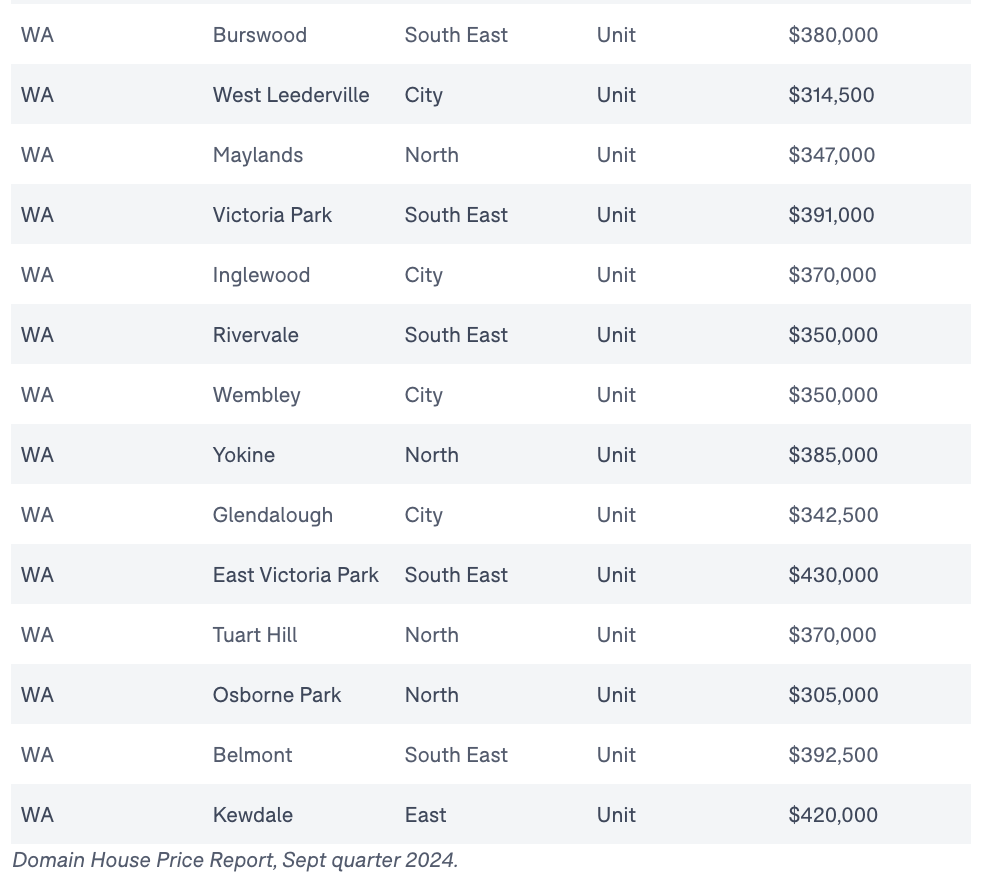This screenshot has height=884, width=988.
Task: Click the Domain House Price Report caption
Action: point(235,860)
